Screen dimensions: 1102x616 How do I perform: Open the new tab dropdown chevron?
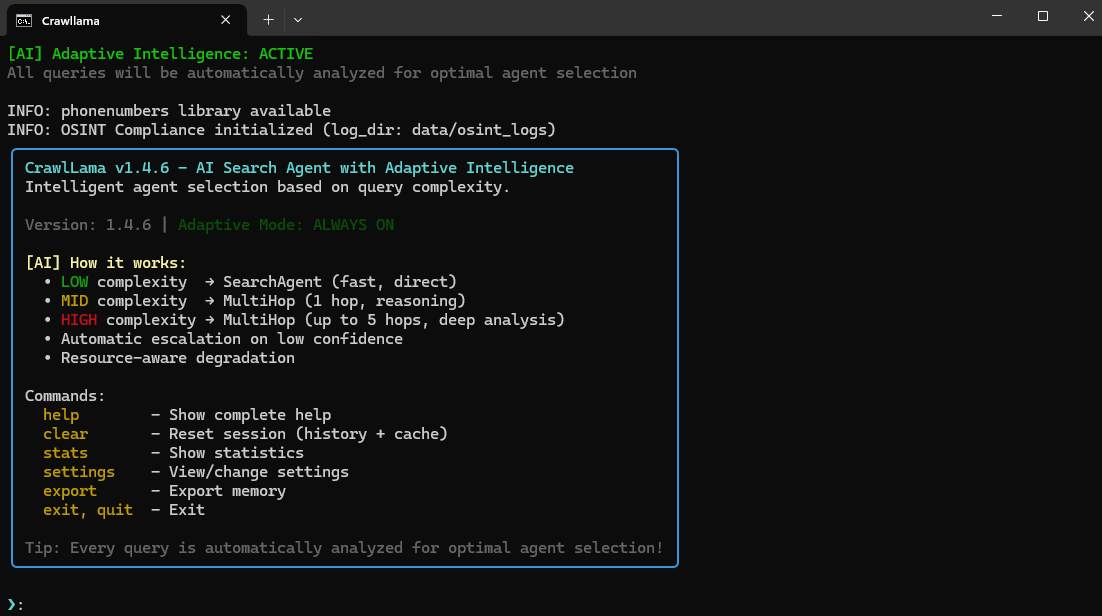point(297,19)
